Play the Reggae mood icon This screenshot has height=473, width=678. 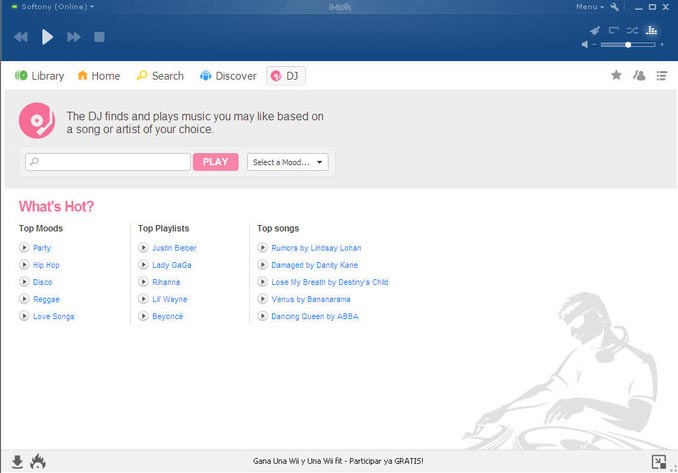(24, 299)
